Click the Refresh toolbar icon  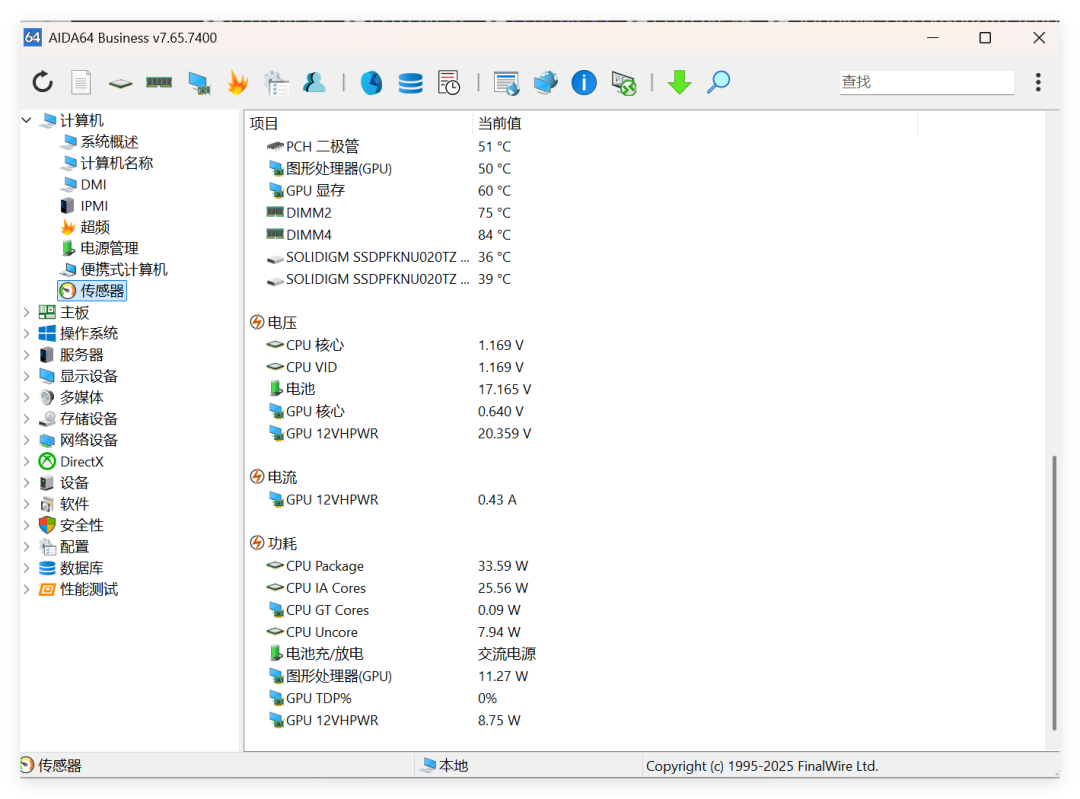43,82
